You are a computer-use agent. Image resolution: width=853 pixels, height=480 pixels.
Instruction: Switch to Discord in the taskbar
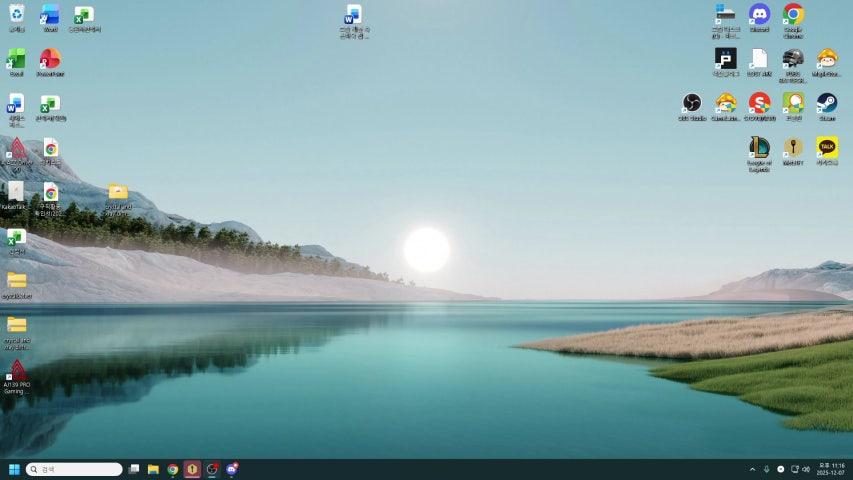pos(232,469)
